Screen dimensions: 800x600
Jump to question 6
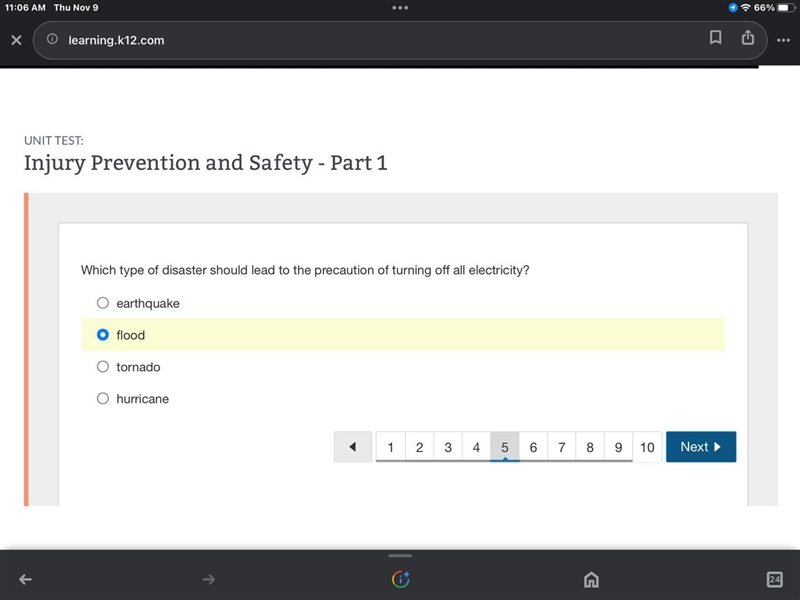tap(533, 447)
